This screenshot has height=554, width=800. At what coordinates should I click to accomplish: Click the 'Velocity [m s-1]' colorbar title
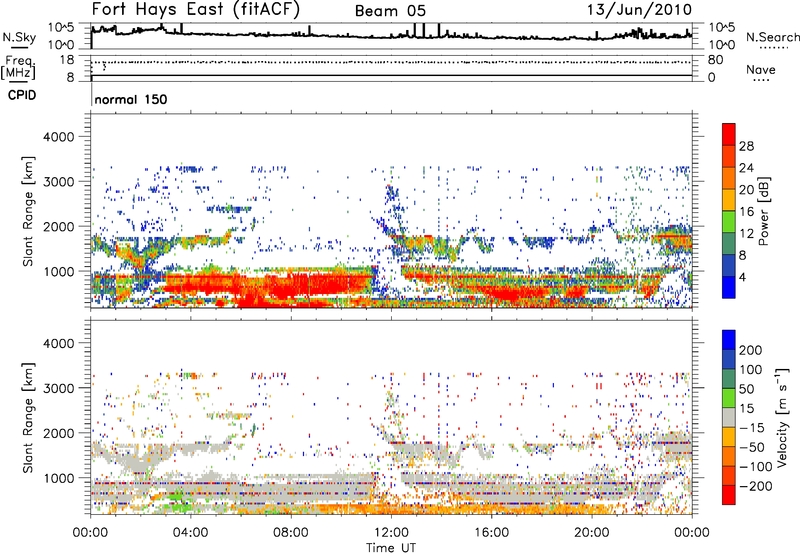coord(781,417)
